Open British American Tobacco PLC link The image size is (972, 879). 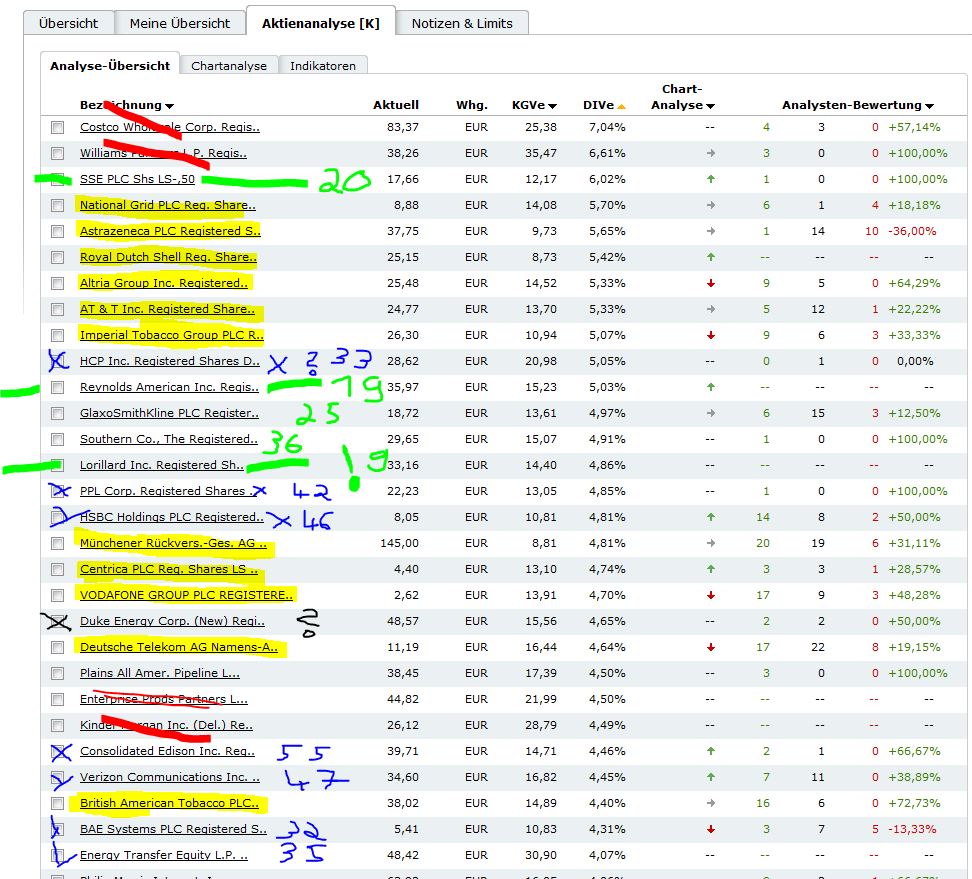coord(169,803)
